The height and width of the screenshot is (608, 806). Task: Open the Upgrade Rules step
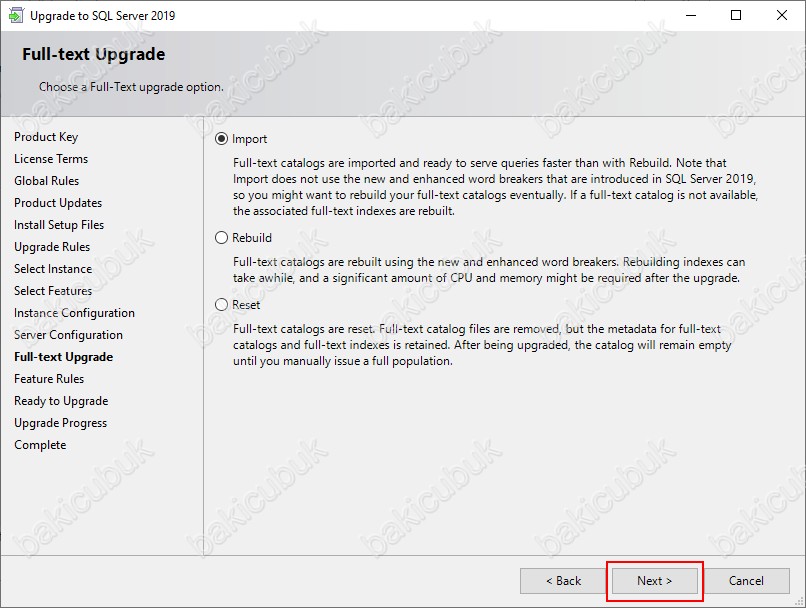(x=52, y=247)
